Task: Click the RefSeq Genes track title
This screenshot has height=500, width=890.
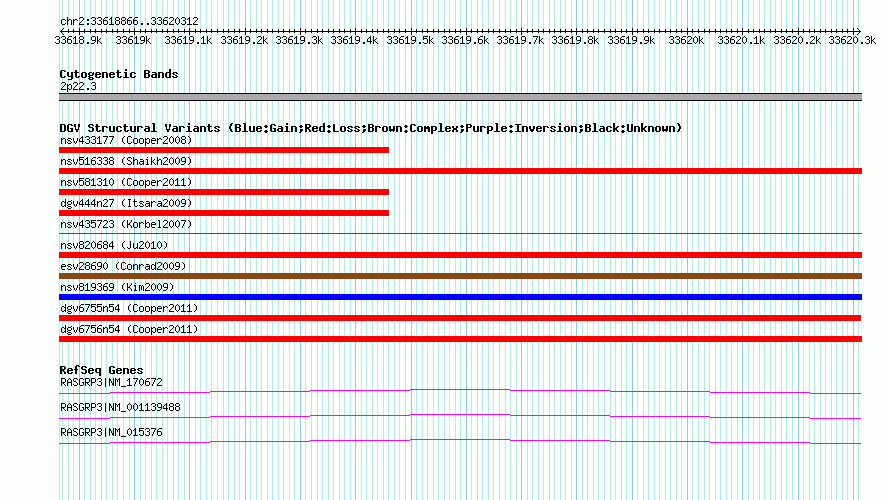Action: pyautogui.click(x=101, y=370)
